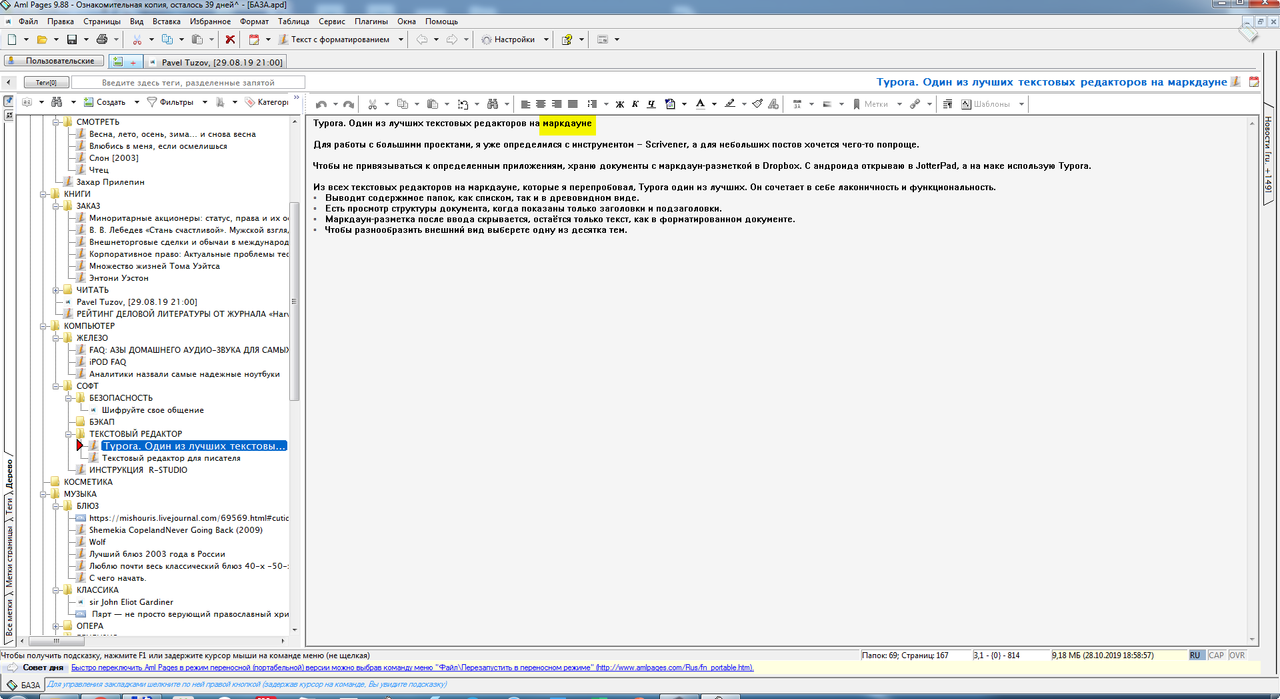Open the Вставка menu
1280x699 pixels.
[168, 21]
